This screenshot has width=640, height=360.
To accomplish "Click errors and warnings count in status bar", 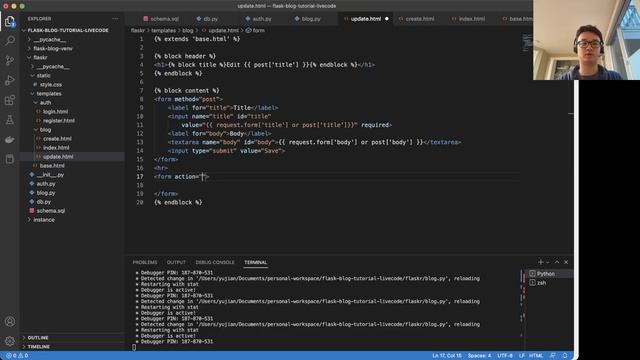I will tap(17, 356).
